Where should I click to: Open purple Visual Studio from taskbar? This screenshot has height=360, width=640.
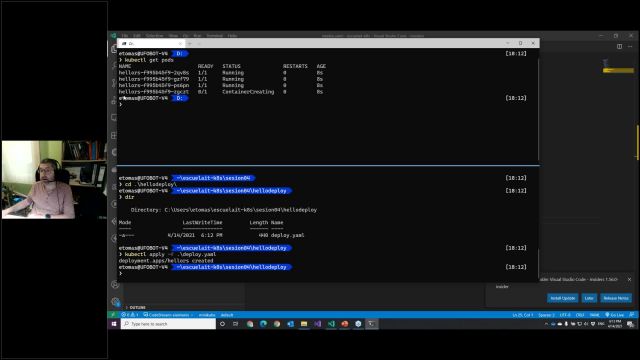318,324
